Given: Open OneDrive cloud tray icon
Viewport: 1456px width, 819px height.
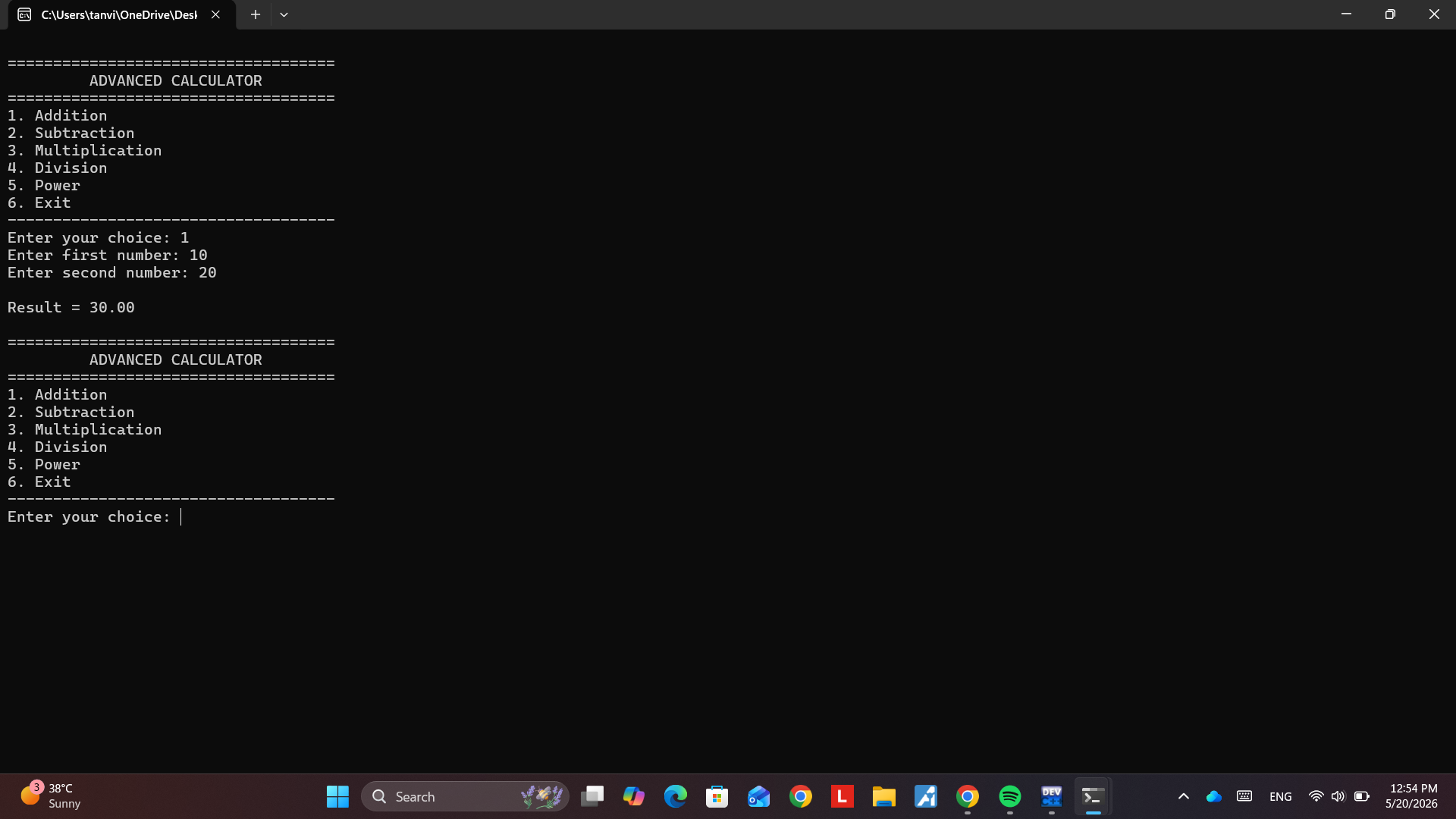Looking at the screenshot, I should pos(1214,796).
